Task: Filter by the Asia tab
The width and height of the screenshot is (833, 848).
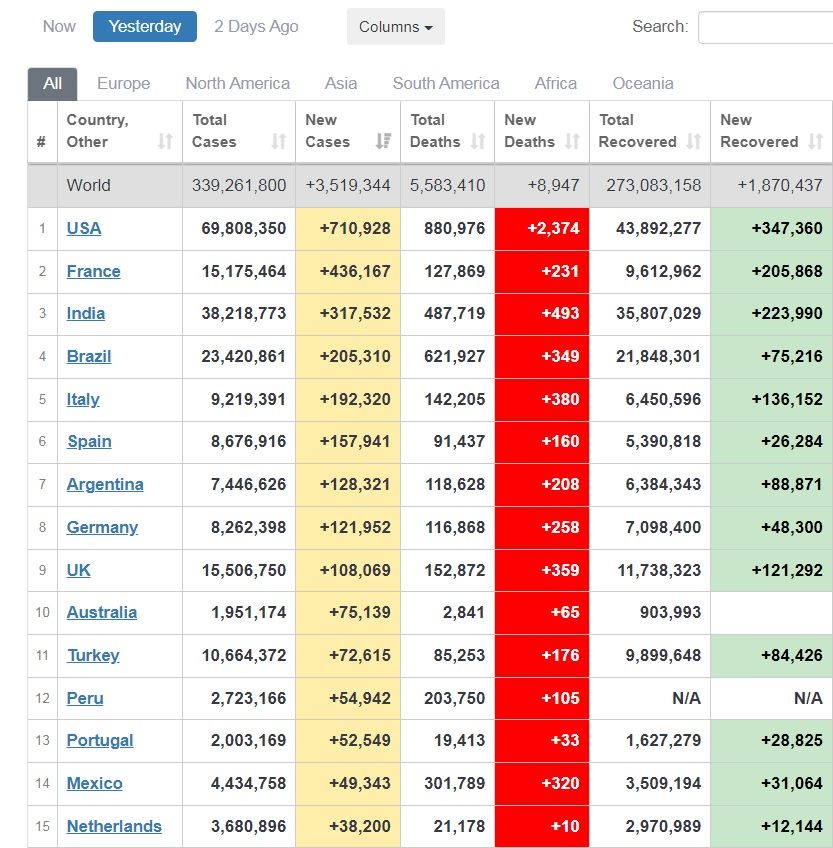Action: pyautogui.click(x=341, y=84)
